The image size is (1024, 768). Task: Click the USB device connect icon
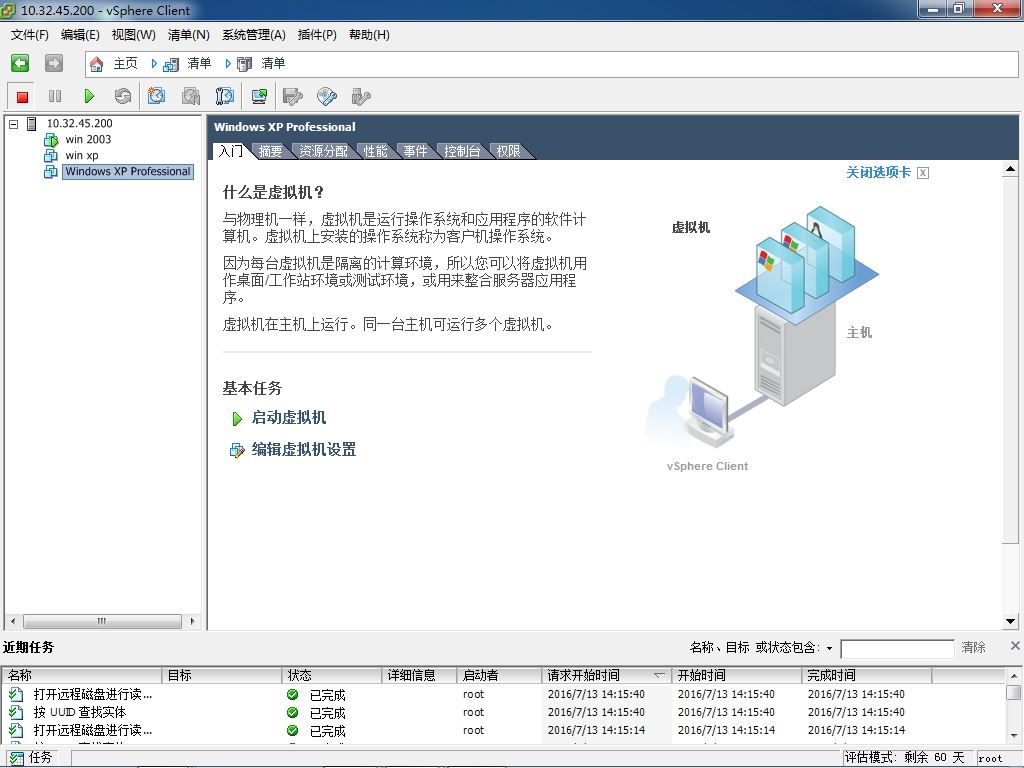tap(360, 97)
